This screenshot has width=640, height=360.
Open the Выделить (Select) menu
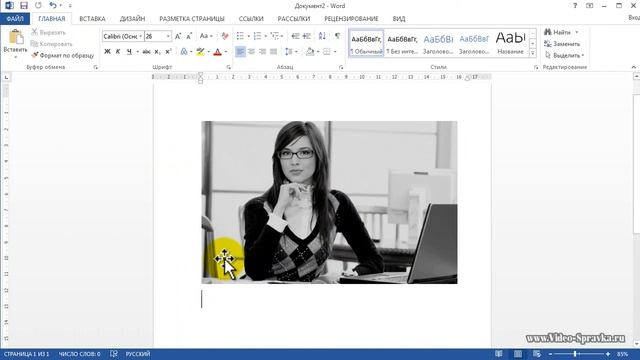(x=564, y=55)
